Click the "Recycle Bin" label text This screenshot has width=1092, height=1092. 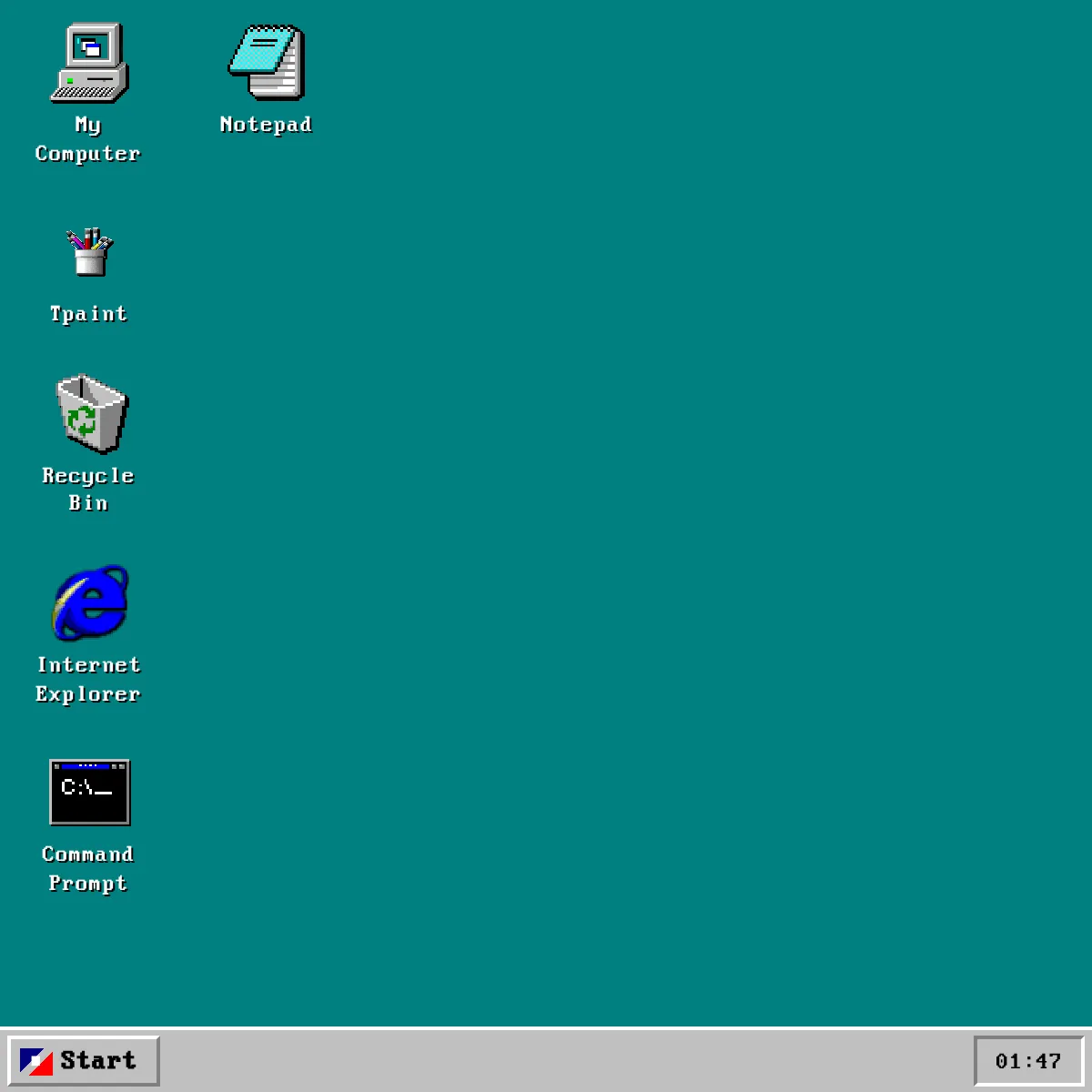click(x=88, y=490)
